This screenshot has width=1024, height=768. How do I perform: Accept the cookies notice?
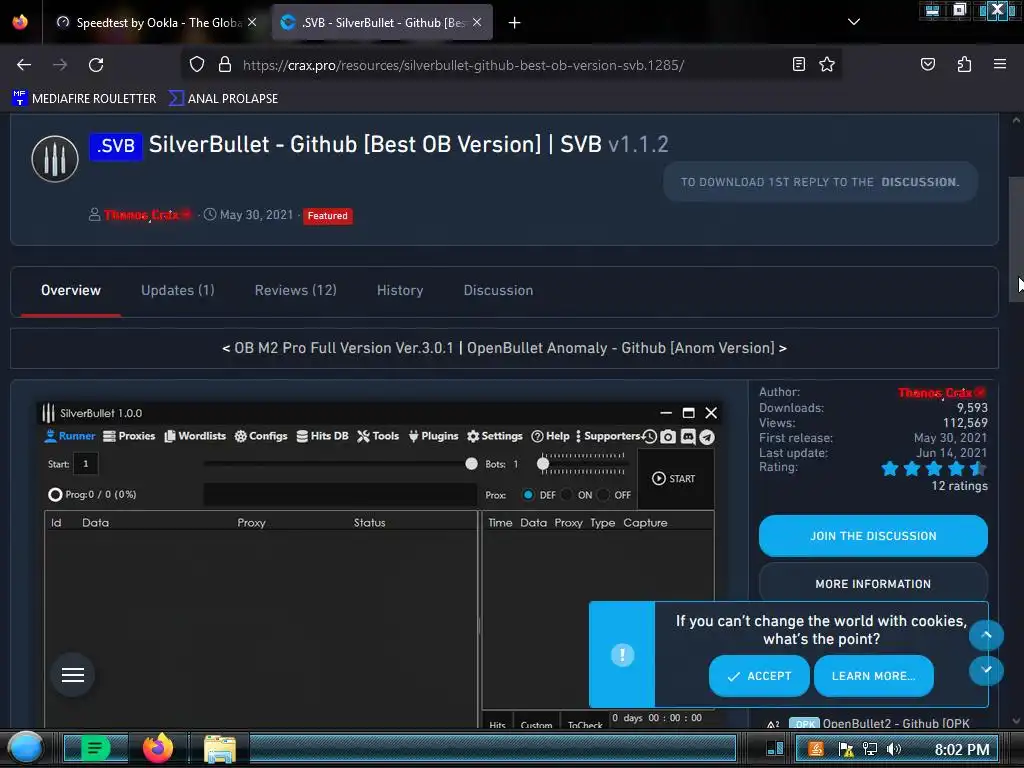click(759, 676)
